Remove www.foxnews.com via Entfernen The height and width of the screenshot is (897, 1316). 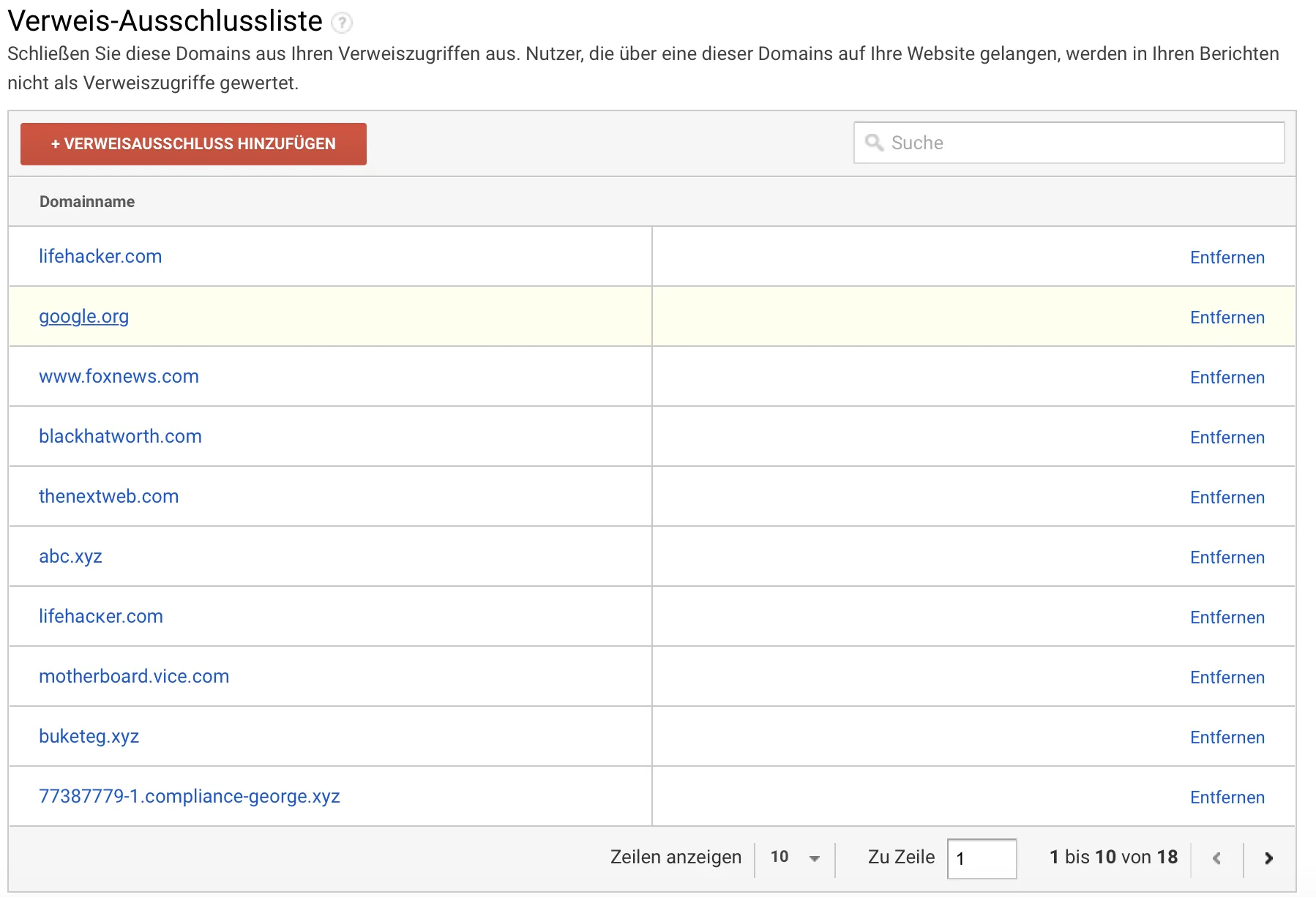1227,378
